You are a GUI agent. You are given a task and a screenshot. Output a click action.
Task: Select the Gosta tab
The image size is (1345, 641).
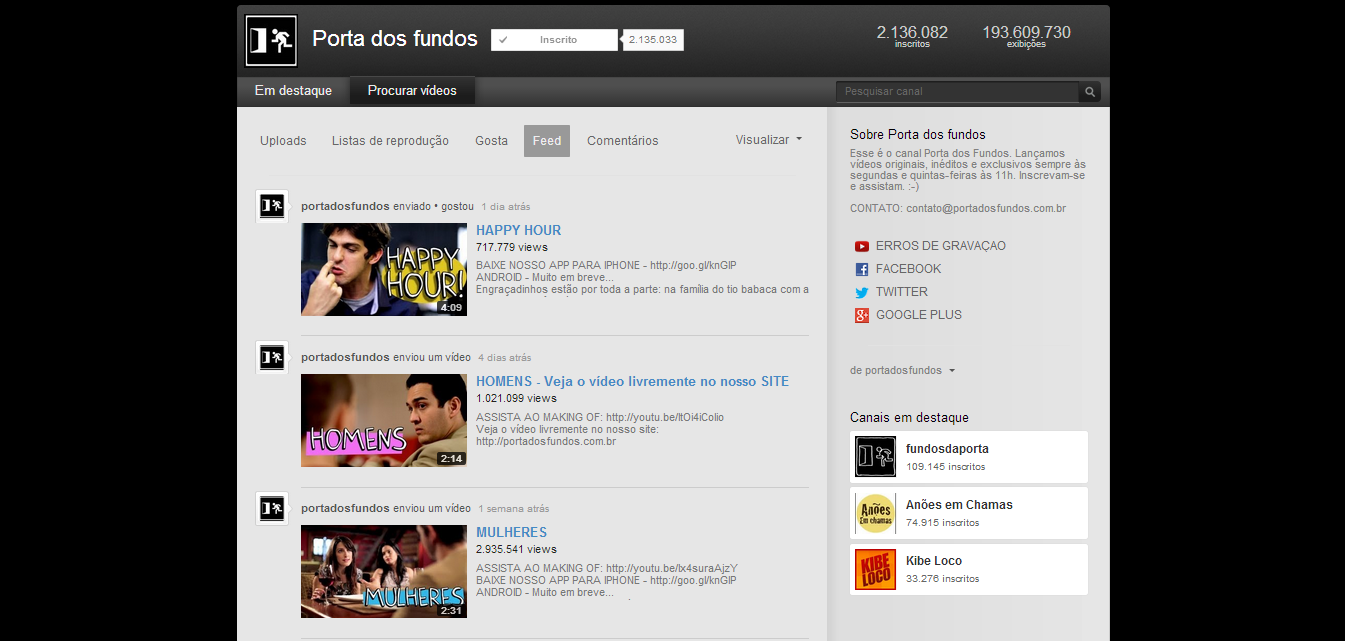(x=491, y=141)
